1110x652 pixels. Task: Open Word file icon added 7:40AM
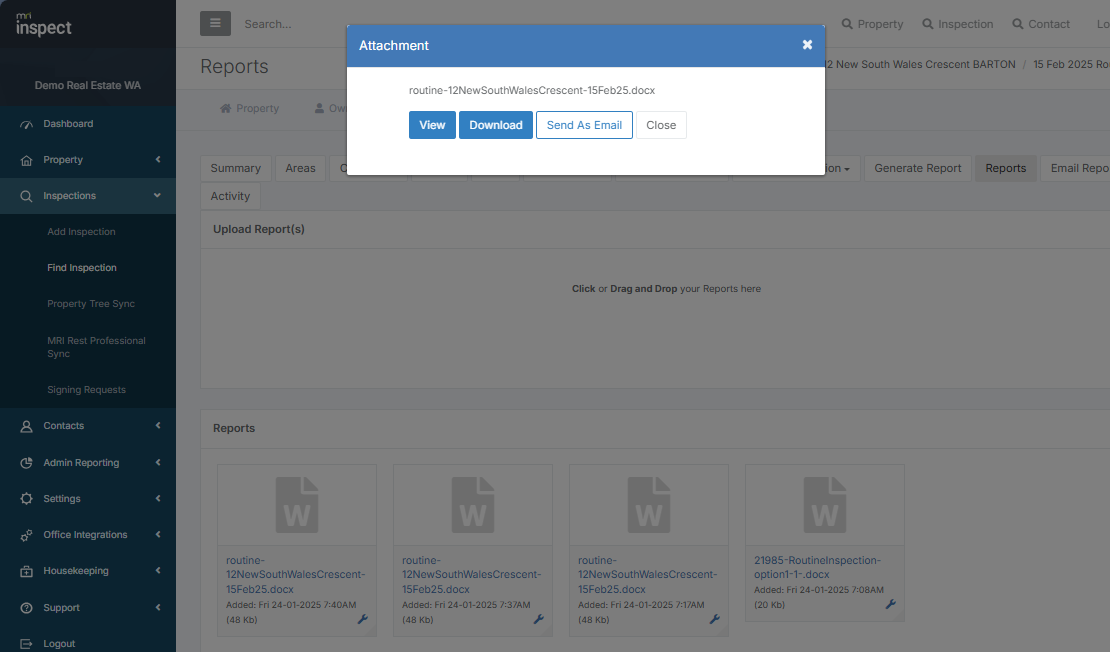click(297, 505)
